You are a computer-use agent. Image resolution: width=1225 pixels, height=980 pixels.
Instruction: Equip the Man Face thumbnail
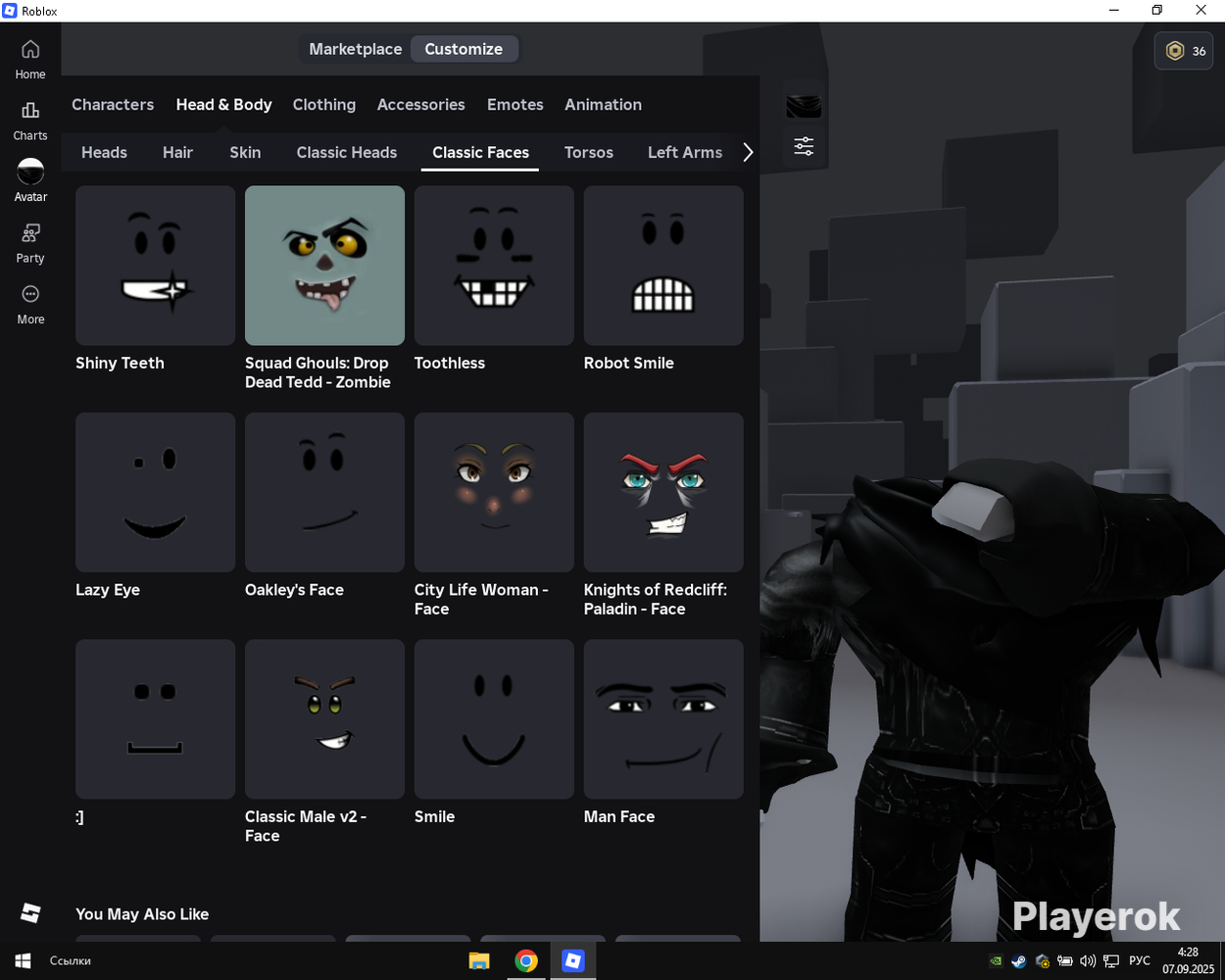pyautogui.click(x=663, y=719)
